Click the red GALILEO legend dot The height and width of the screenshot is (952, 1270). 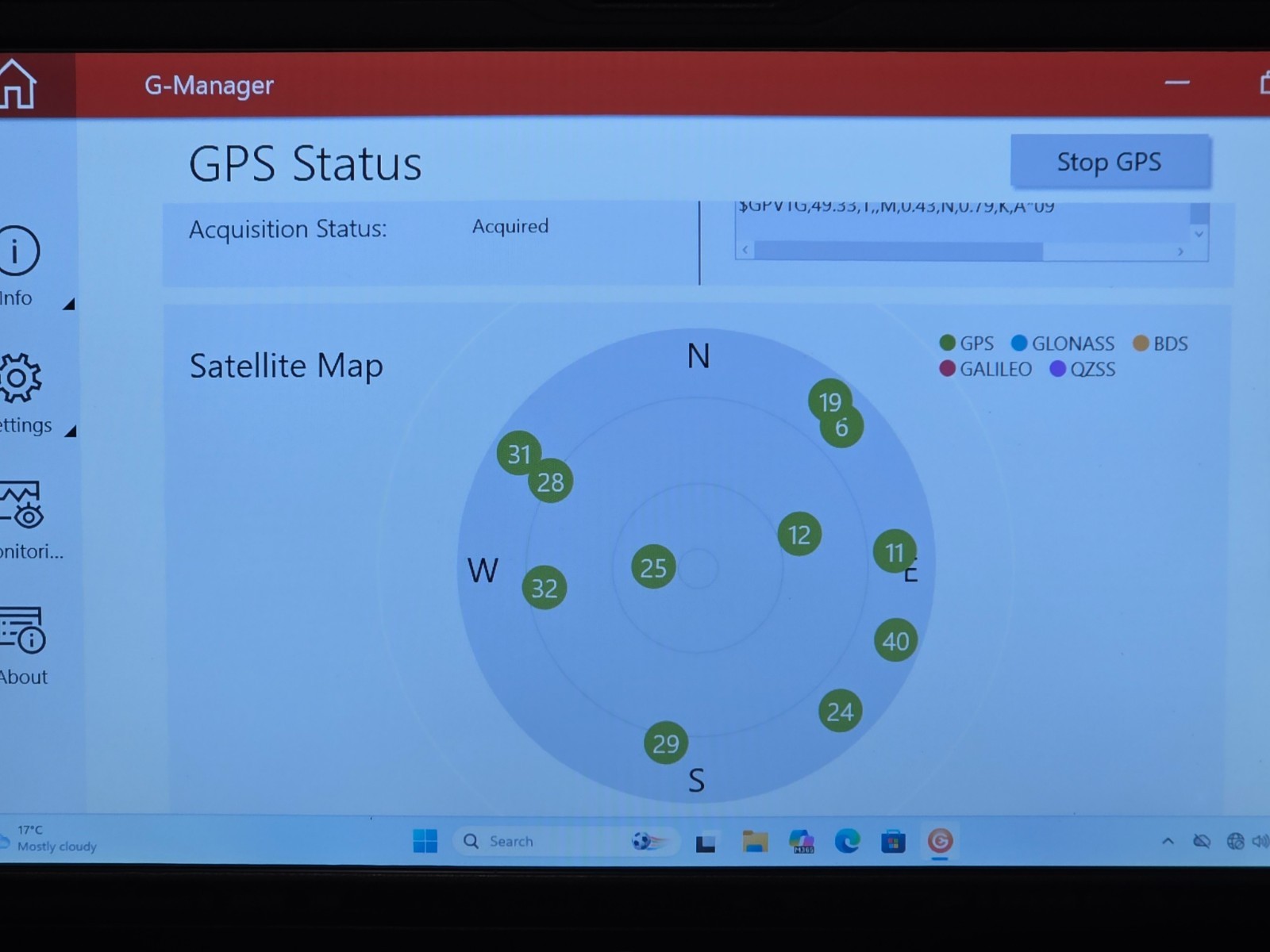[947, 368]
